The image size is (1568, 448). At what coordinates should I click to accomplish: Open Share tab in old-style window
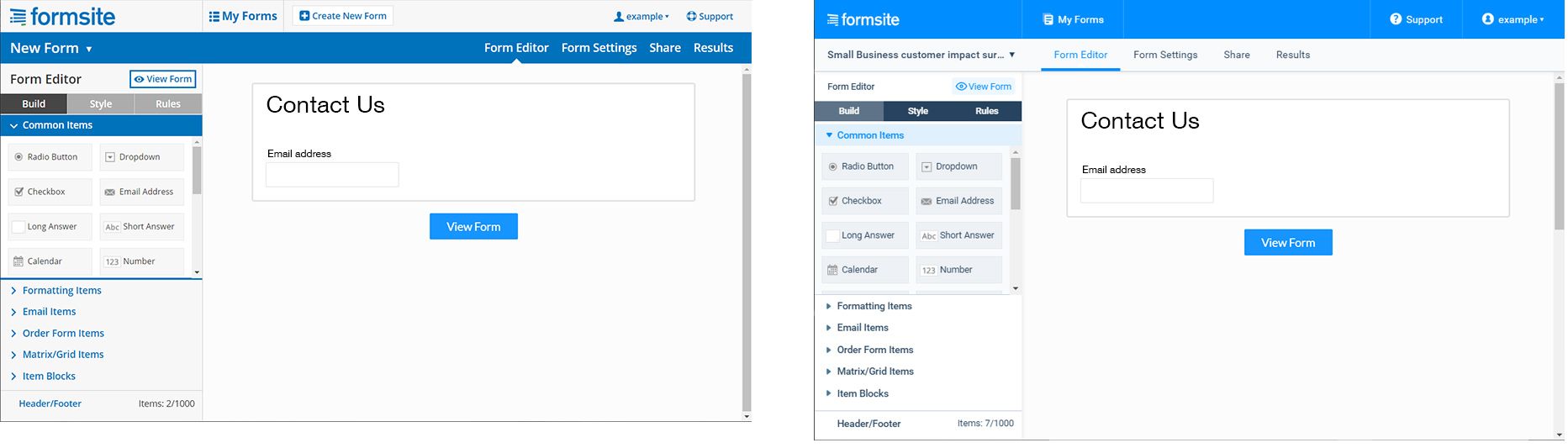pos(665,48)
